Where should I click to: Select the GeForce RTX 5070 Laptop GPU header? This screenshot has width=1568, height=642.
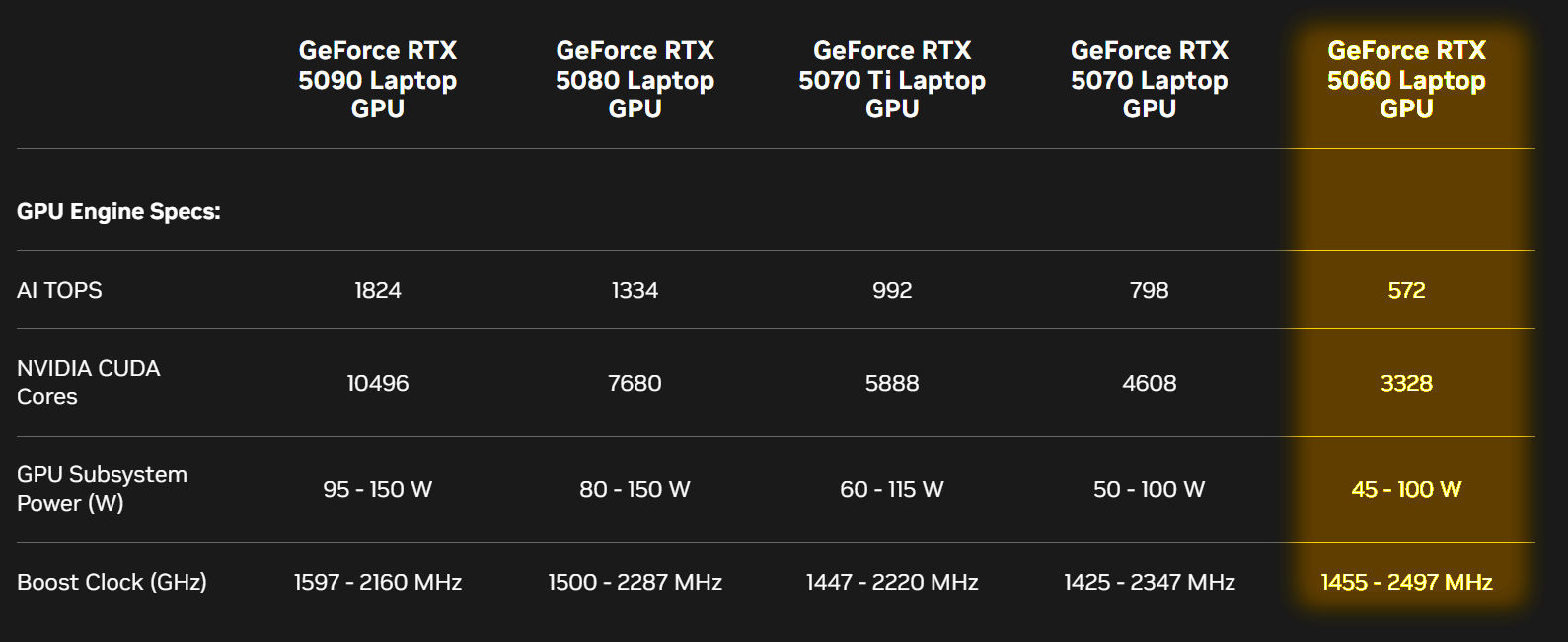pos(1150,80)
